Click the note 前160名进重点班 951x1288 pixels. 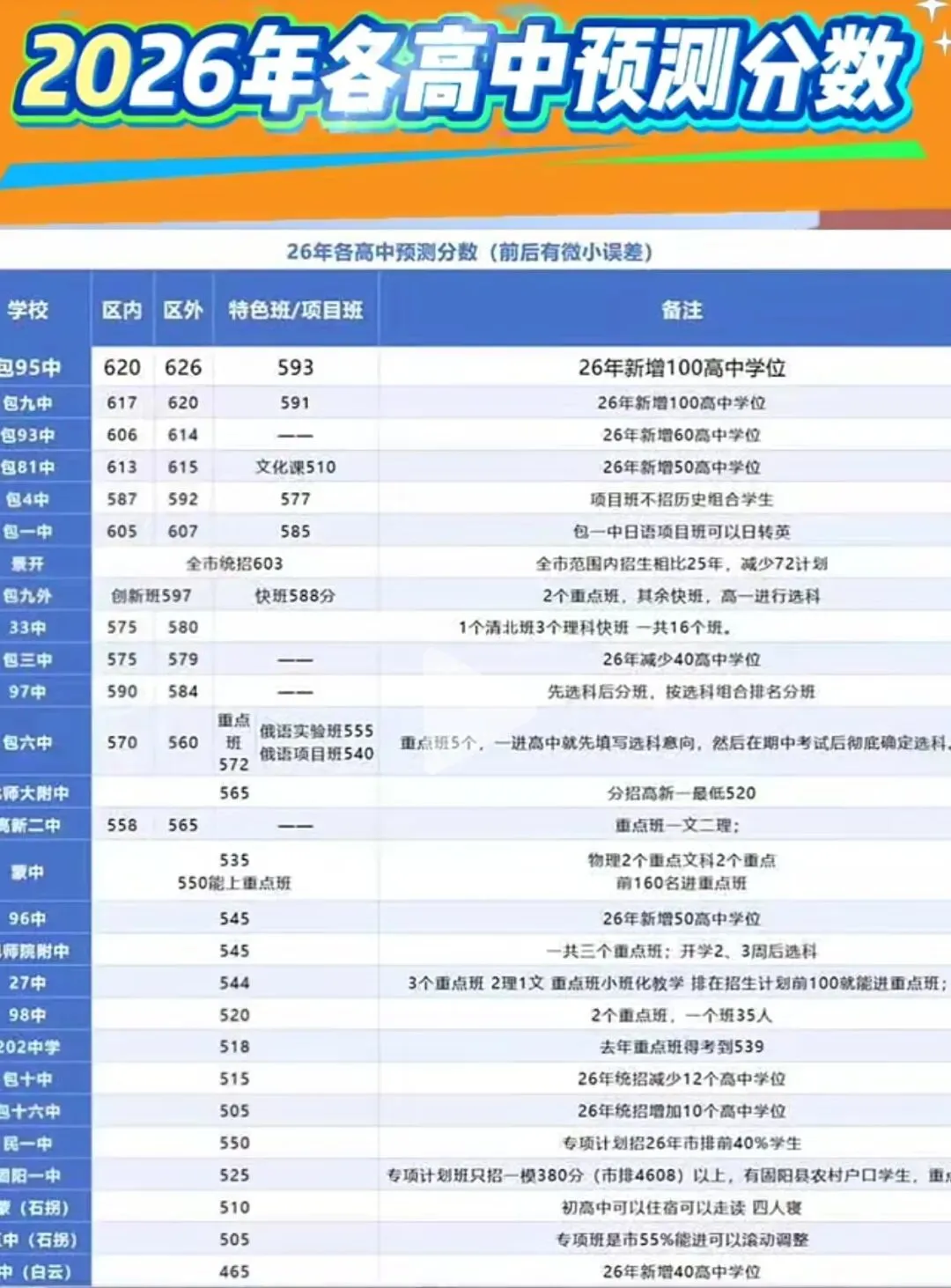682,883
